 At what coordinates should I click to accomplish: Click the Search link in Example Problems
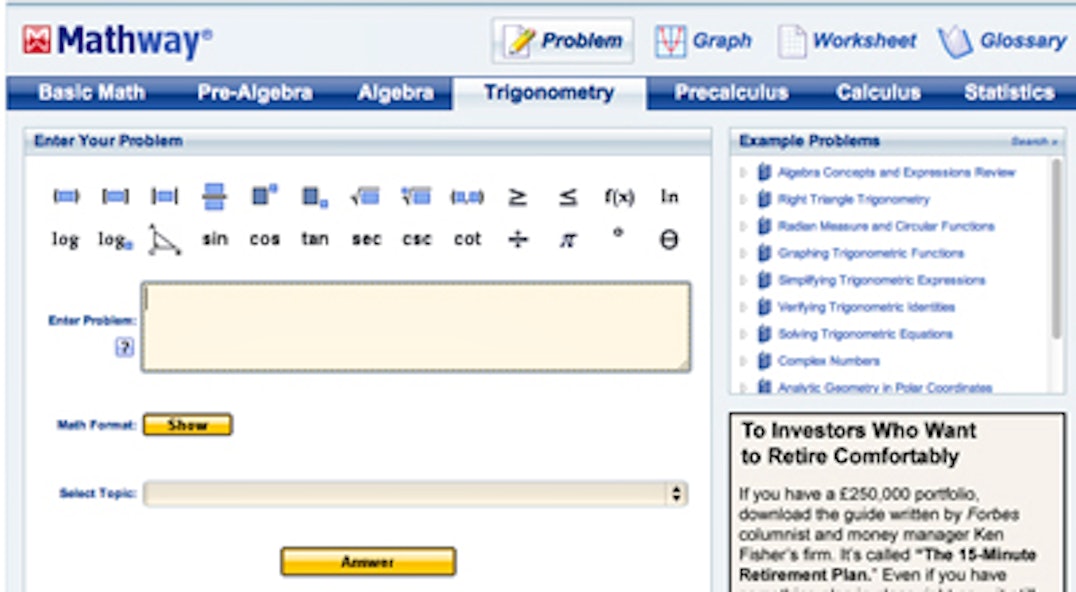1034,141
